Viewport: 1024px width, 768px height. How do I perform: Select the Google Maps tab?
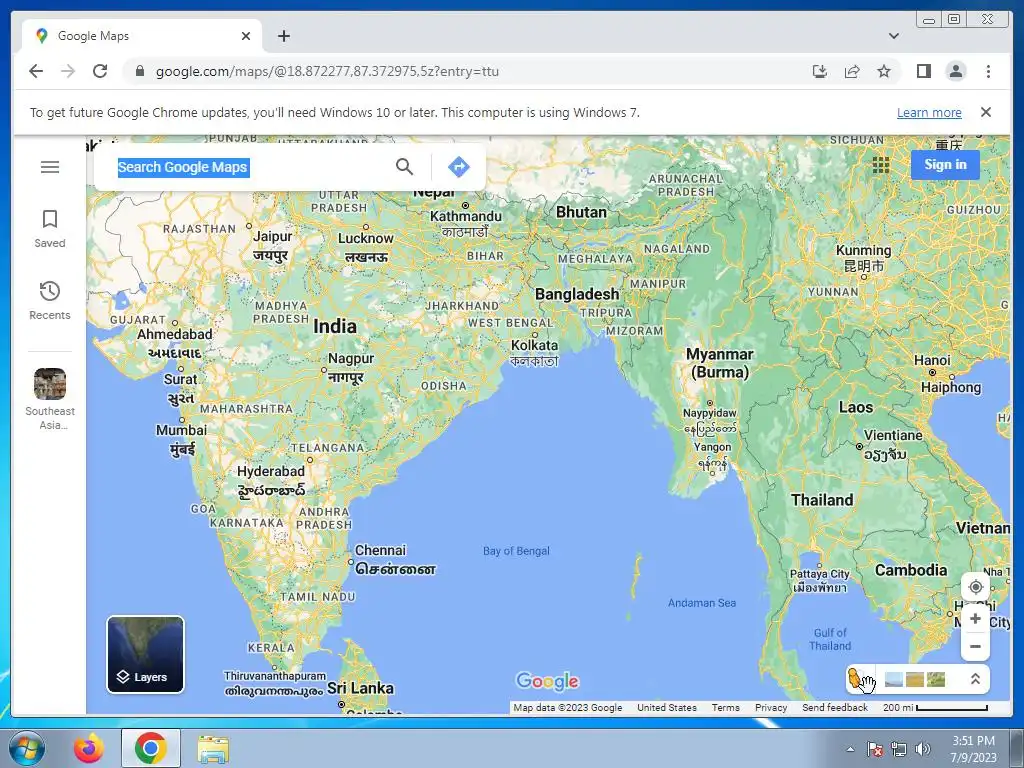(x=142, y=36)
